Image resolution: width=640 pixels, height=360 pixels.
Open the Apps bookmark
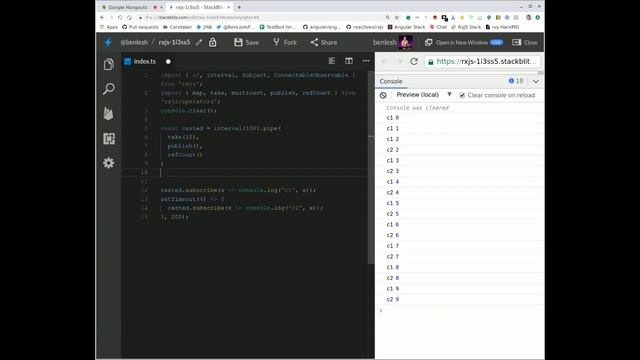(x=109, y=27)
